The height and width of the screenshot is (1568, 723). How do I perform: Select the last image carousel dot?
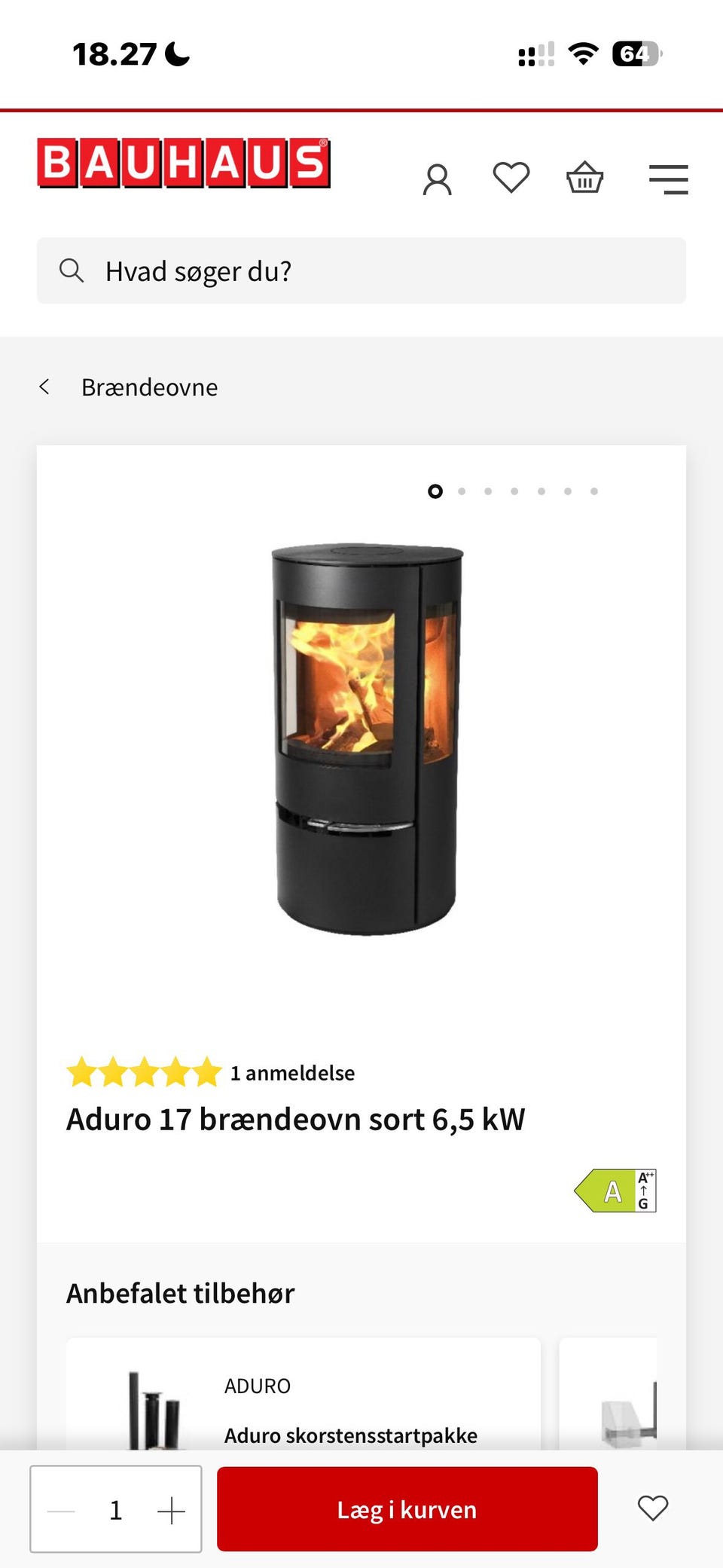594,491
